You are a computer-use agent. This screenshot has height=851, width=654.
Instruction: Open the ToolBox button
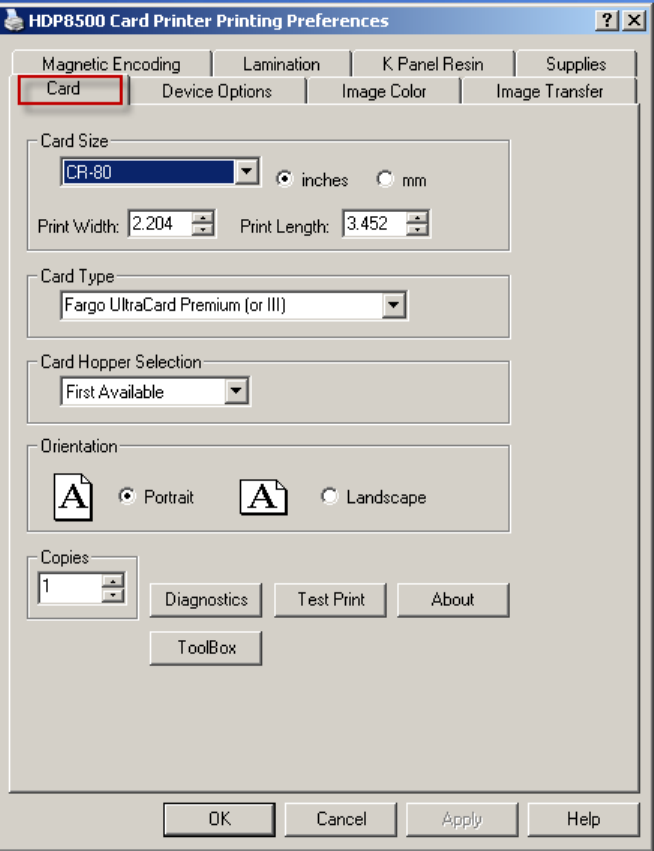(x=206, y=647)
